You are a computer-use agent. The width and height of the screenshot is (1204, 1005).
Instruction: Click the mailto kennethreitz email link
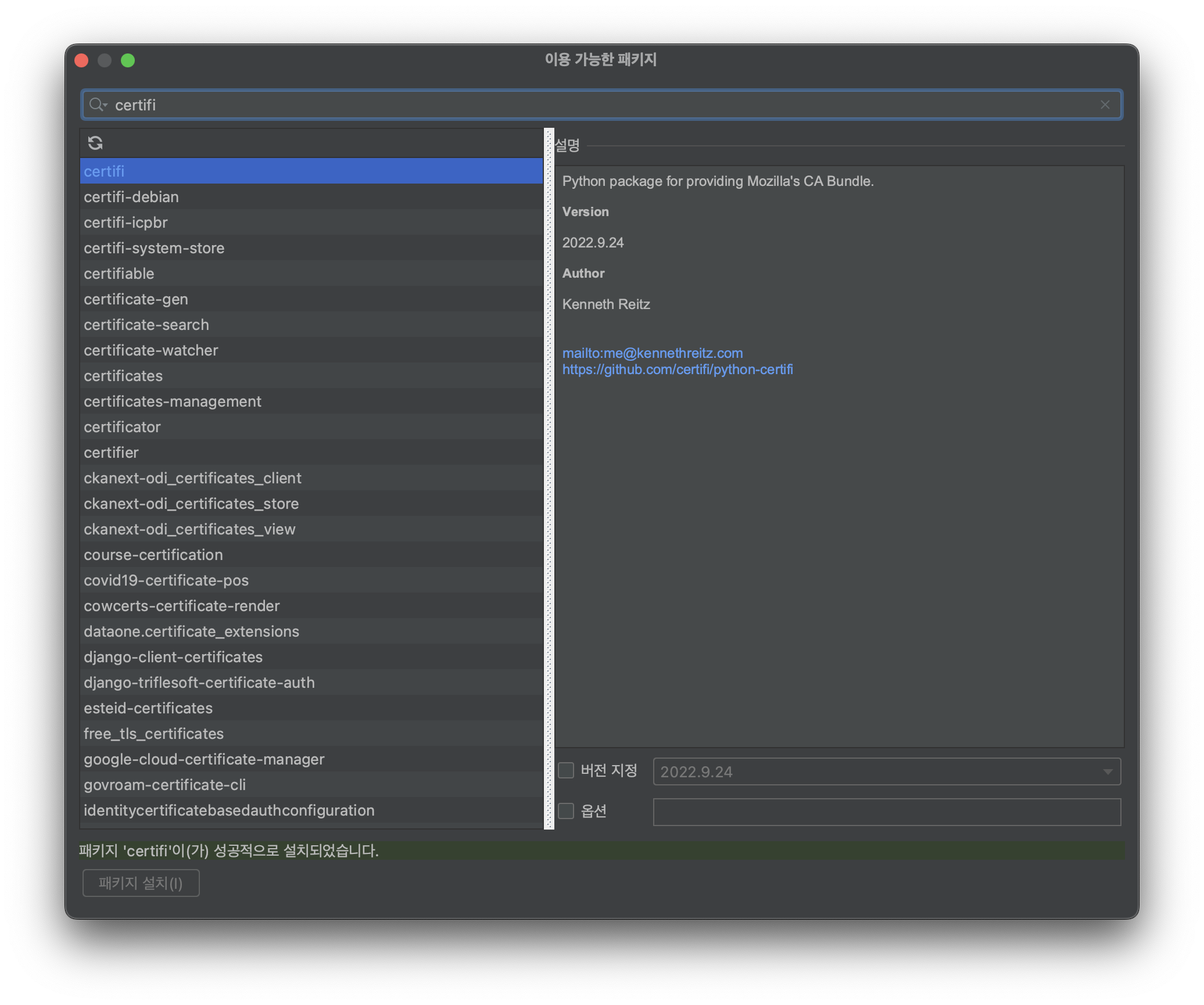652,353
